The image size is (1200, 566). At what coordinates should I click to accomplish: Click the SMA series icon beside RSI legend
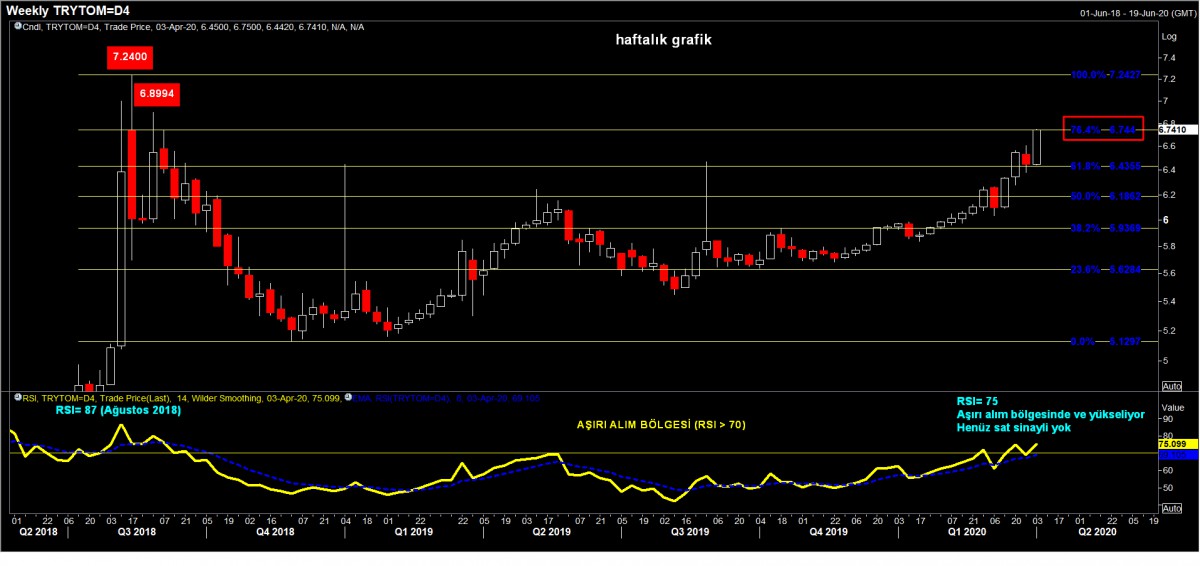click(x=345, y=397)
